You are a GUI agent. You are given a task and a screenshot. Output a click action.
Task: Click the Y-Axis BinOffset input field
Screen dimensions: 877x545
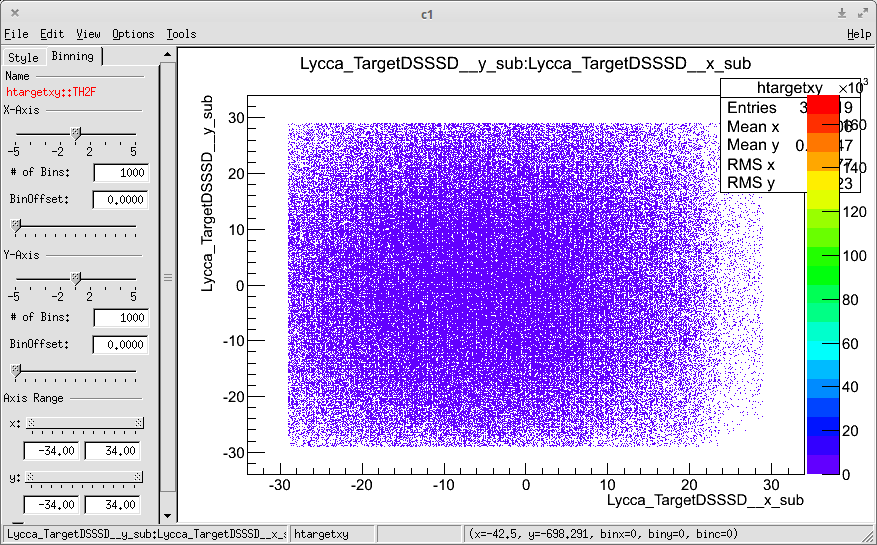point(120,344)
